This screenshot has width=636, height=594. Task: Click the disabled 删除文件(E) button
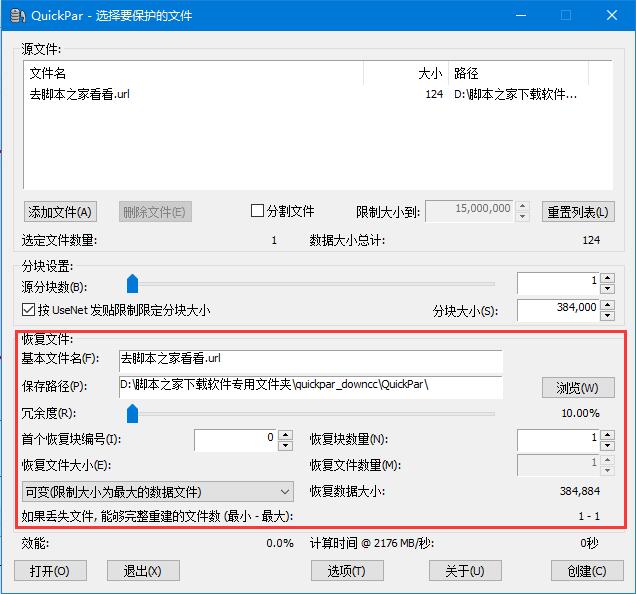tap(155, 212)
